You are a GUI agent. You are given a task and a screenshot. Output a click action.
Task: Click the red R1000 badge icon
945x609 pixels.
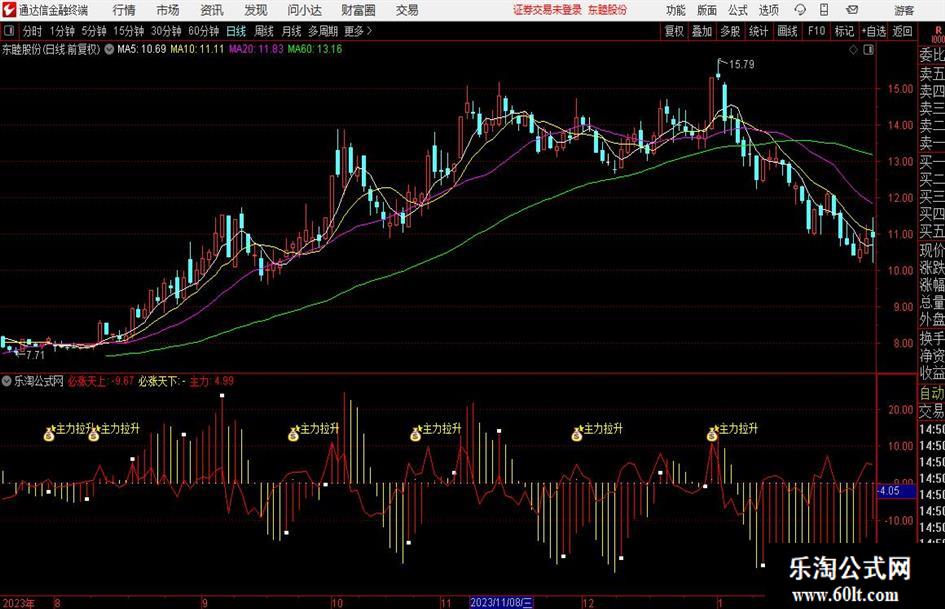938,34
